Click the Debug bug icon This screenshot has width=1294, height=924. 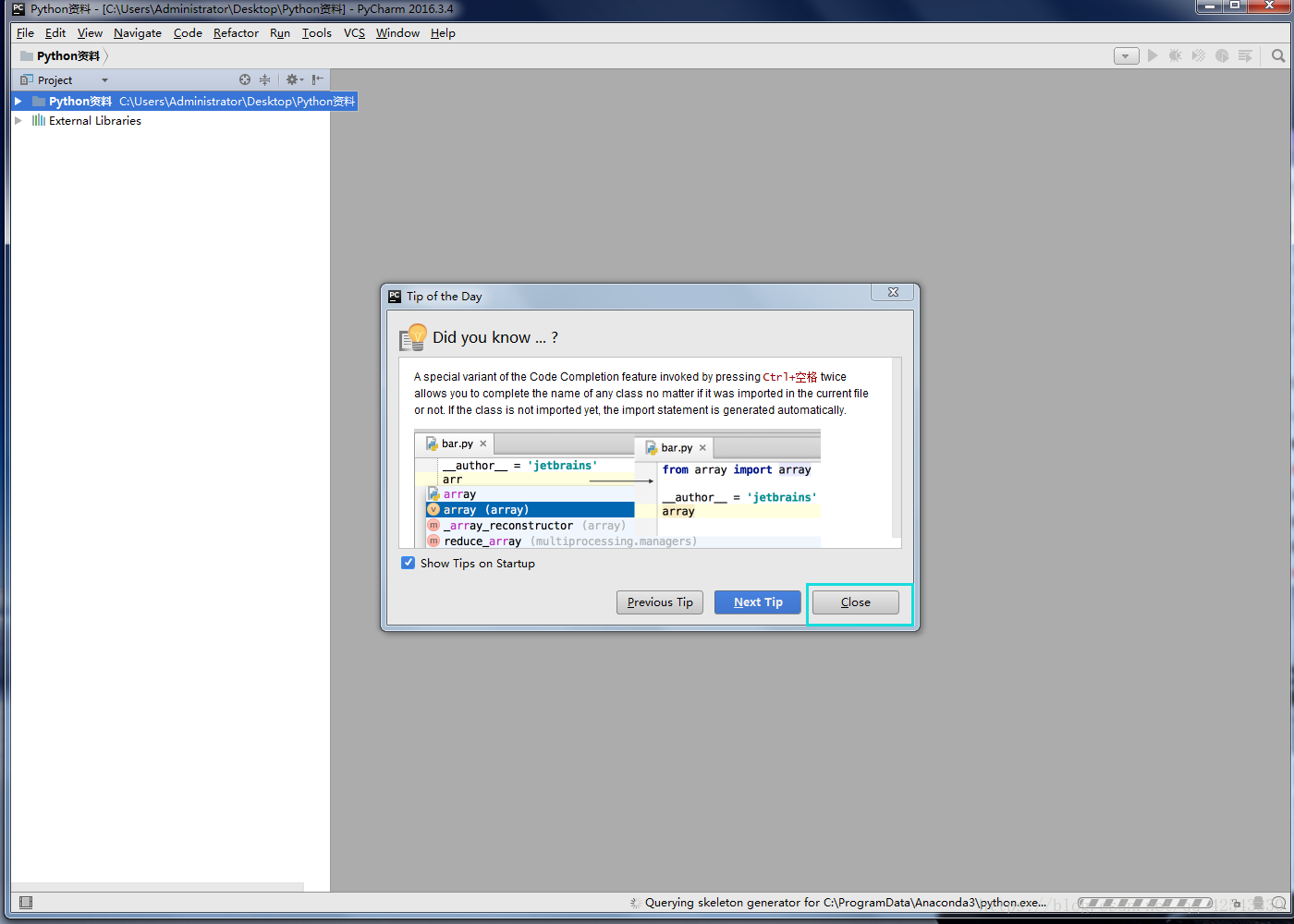(x=1176, y=55)
